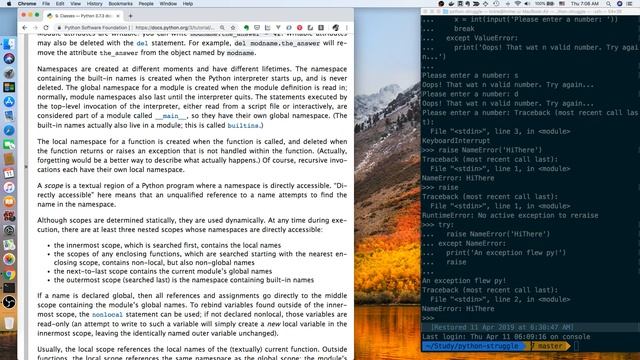Click Docker whale icon in menu bar
Viewport: 640px width, 360px height.
[x=451, y=4]
